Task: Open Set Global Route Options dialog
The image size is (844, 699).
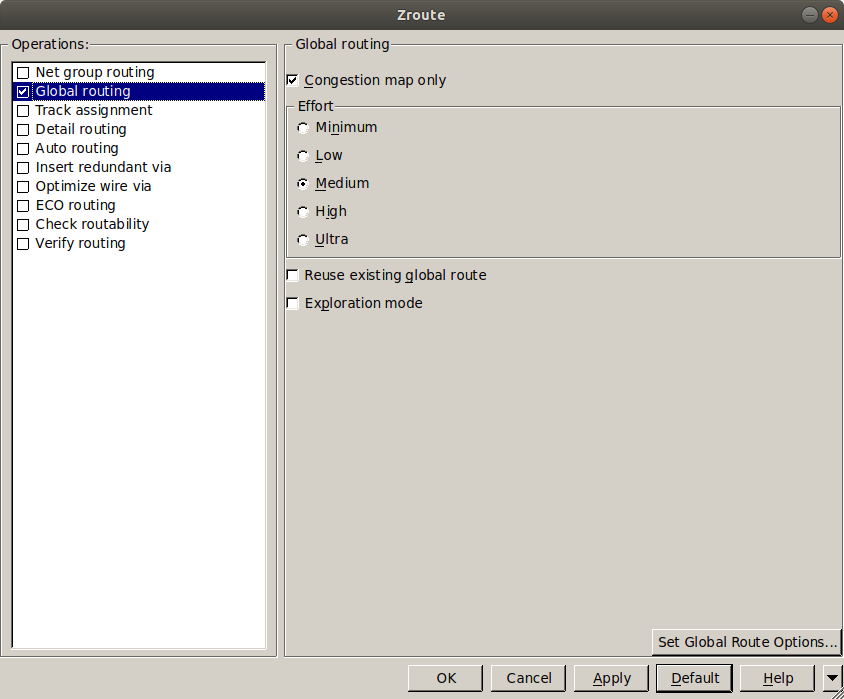Action: click(747, 642)
